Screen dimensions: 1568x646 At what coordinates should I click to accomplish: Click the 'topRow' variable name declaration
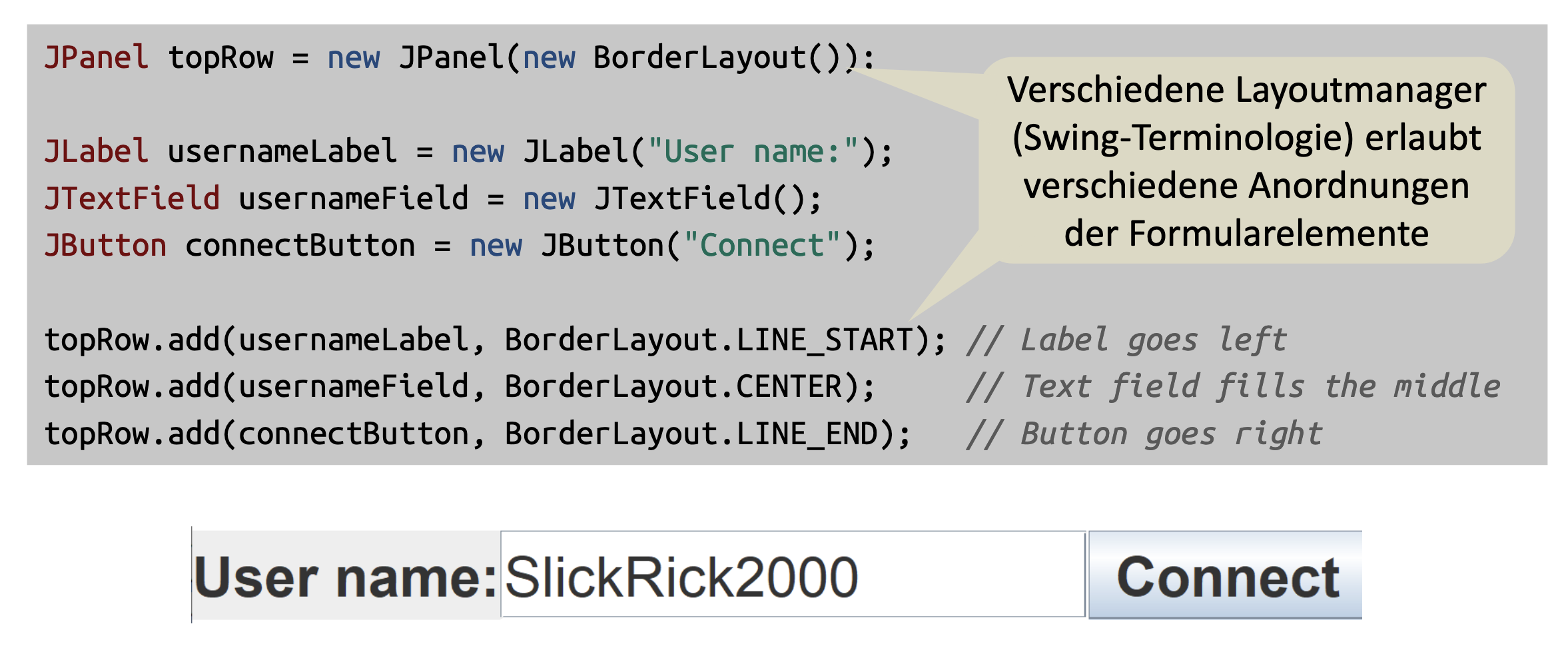pos(220,58)
